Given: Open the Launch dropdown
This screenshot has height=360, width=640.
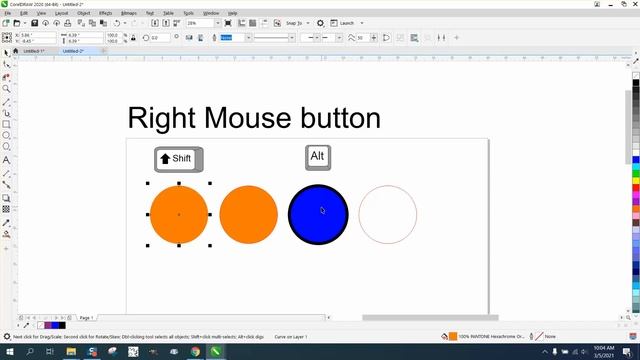Looking at the screenshot, I should 362,23.
